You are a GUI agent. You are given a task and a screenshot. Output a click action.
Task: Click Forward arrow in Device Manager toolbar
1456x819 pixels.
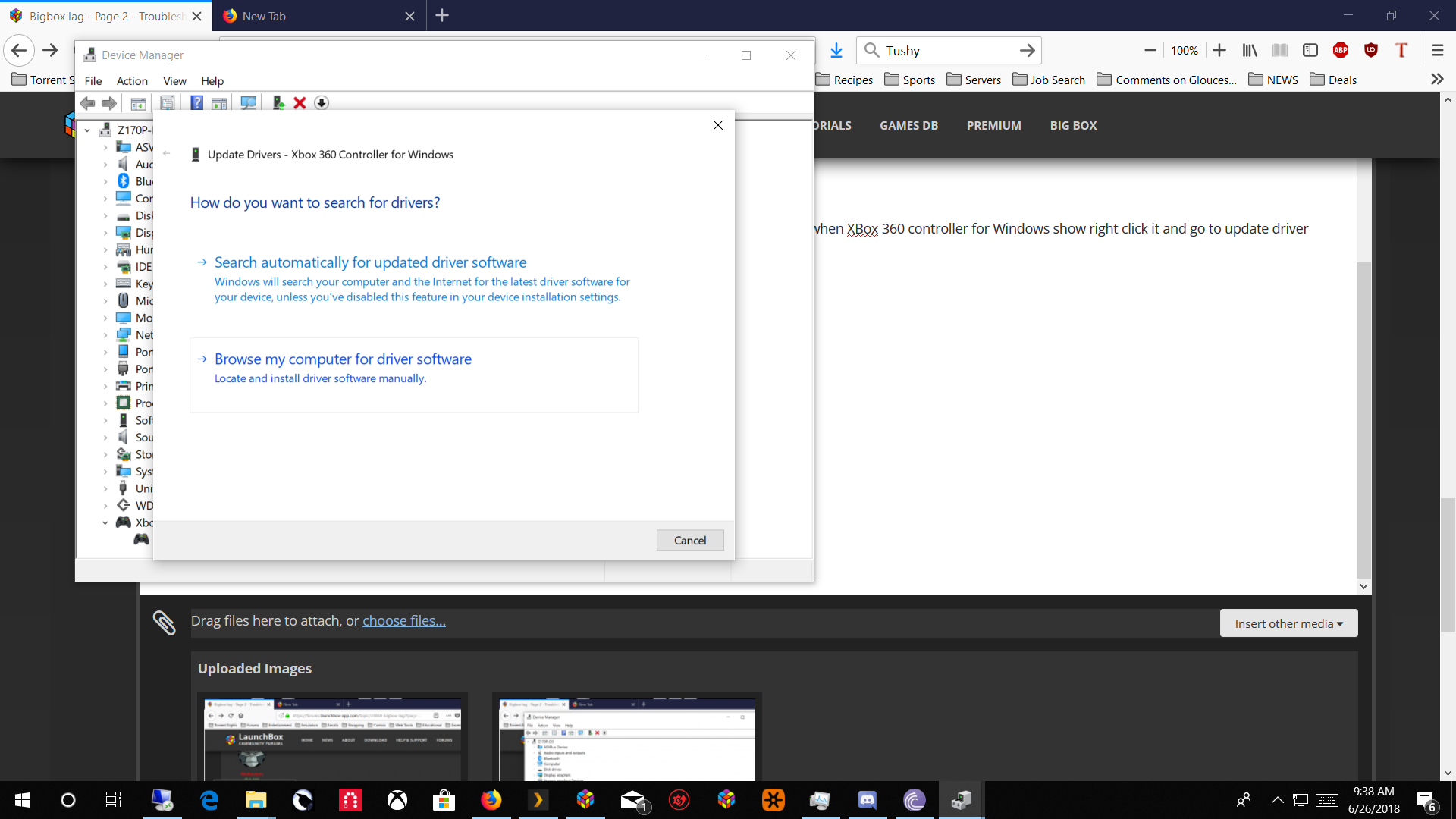pos(109,103)
